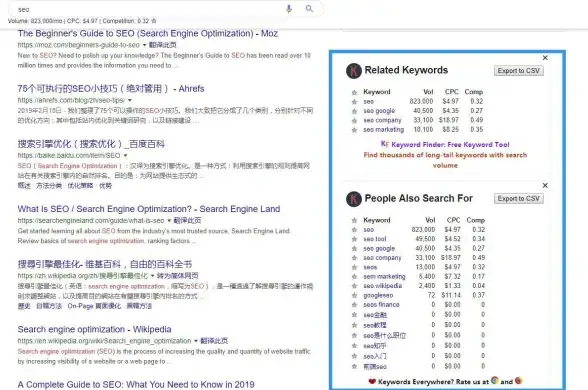Viewport: 588px width, 390px height.
Task: Click 'seo入门' keyword text
Action: [375, 356]
